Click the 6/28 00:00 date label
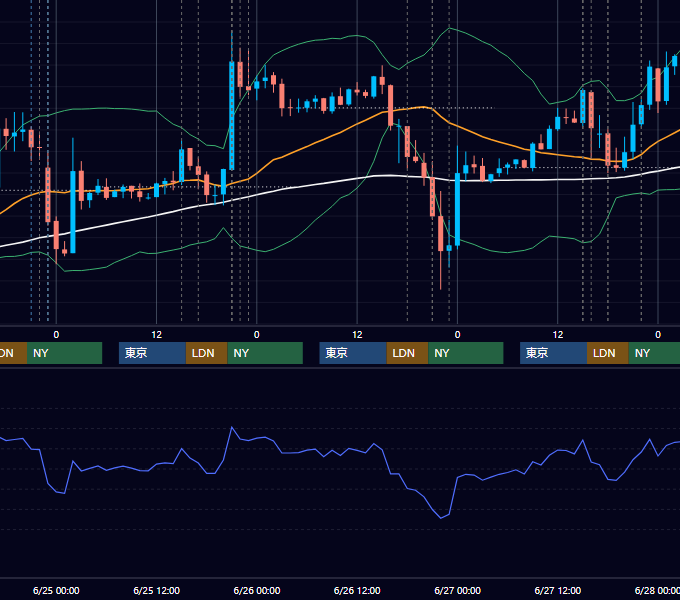680x600 pixels. pos(657,590)
